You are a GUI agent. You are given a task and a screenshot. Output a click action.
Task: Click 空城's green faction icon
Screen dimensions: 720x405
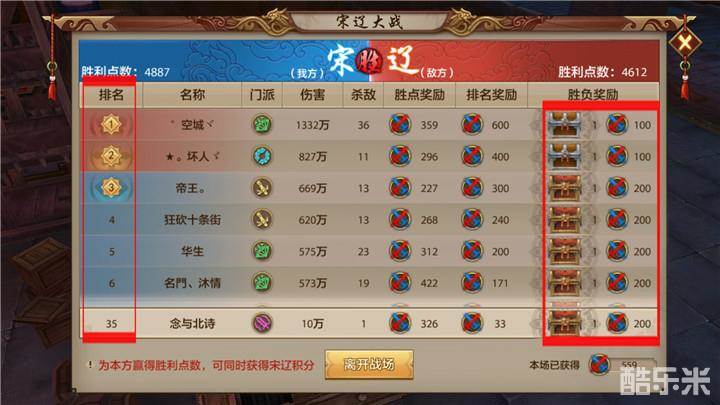tap(262, 124)
